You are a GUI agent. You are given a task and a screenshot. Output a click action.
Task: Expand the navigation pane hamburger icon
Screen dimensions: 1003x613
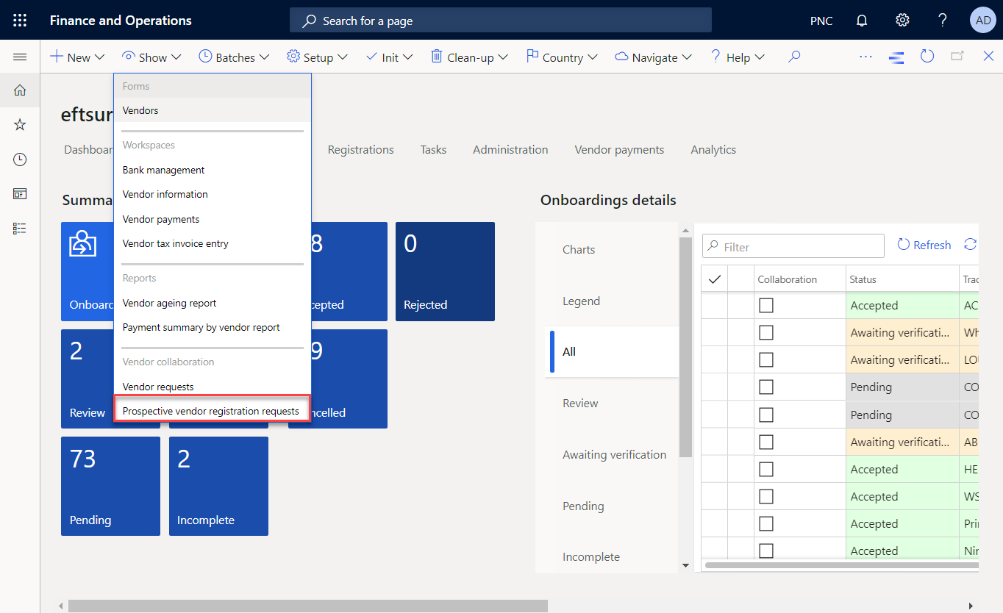click(x=20, y=57)
